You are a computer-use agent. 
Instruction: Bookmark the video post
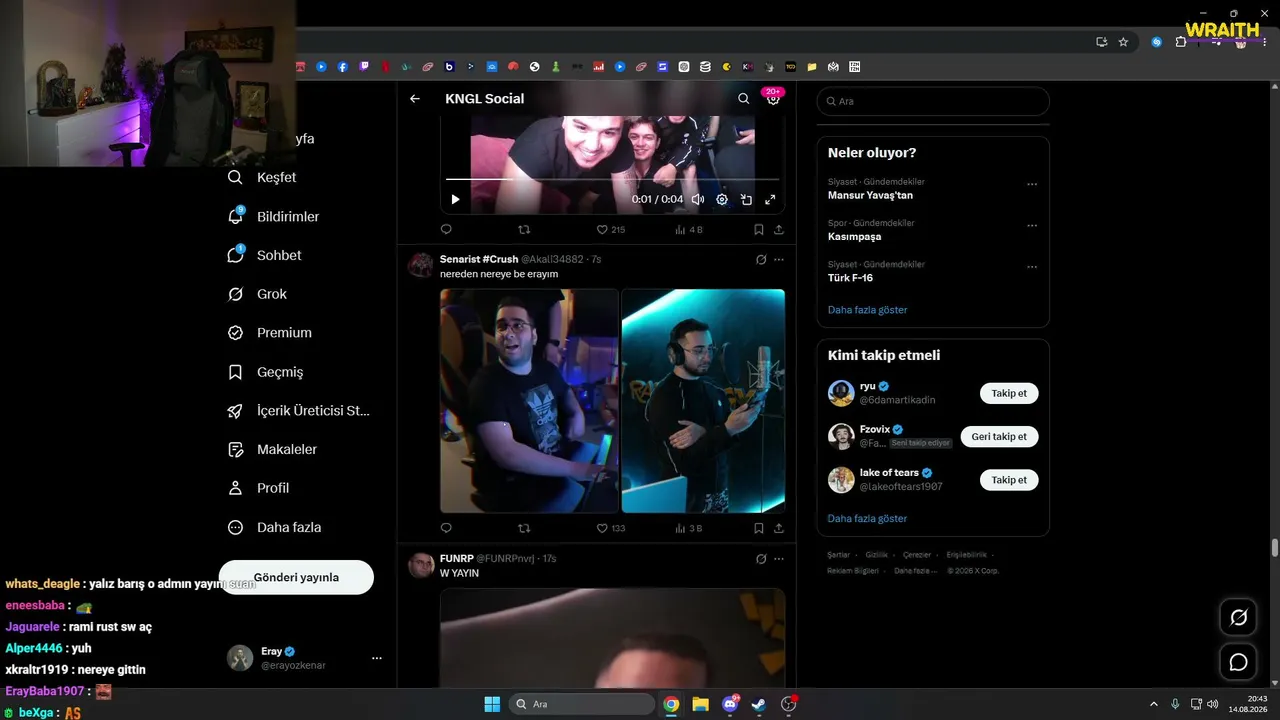[x=759, y=229]
